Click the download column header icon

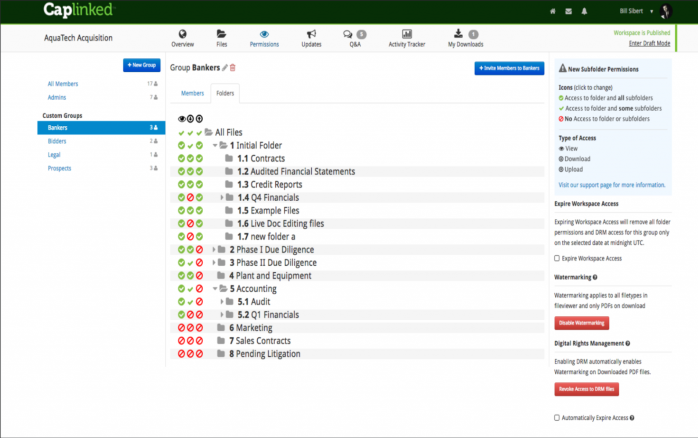coord(191,119)
